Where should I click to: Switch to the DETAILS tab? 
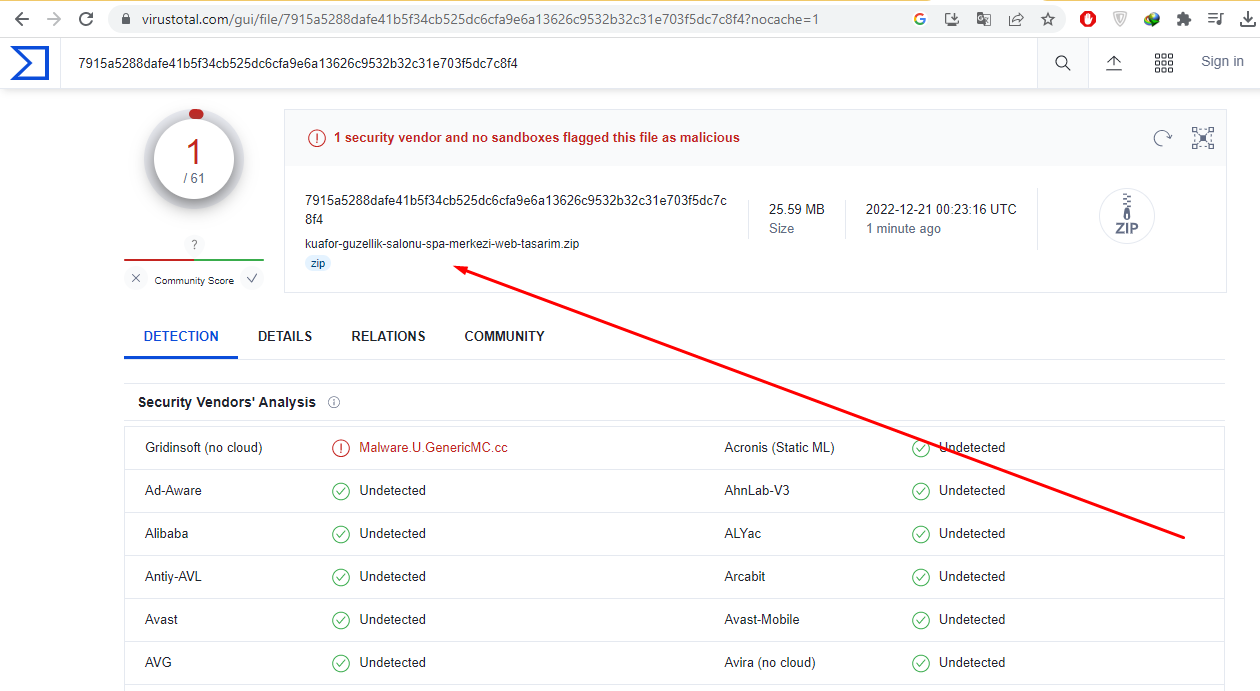click(x=285, y=336)
